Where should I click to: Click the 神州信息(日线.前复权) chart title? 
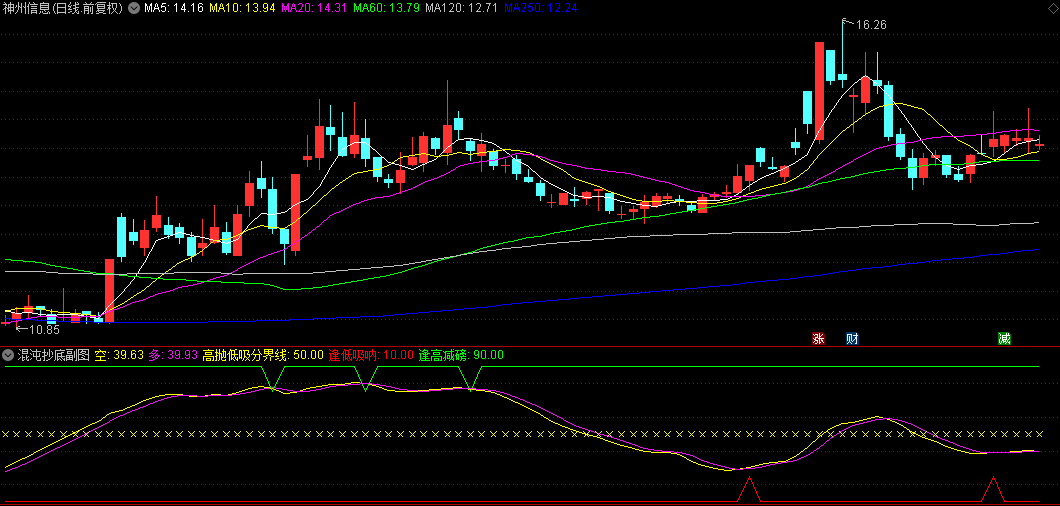[x=64, y=9]
